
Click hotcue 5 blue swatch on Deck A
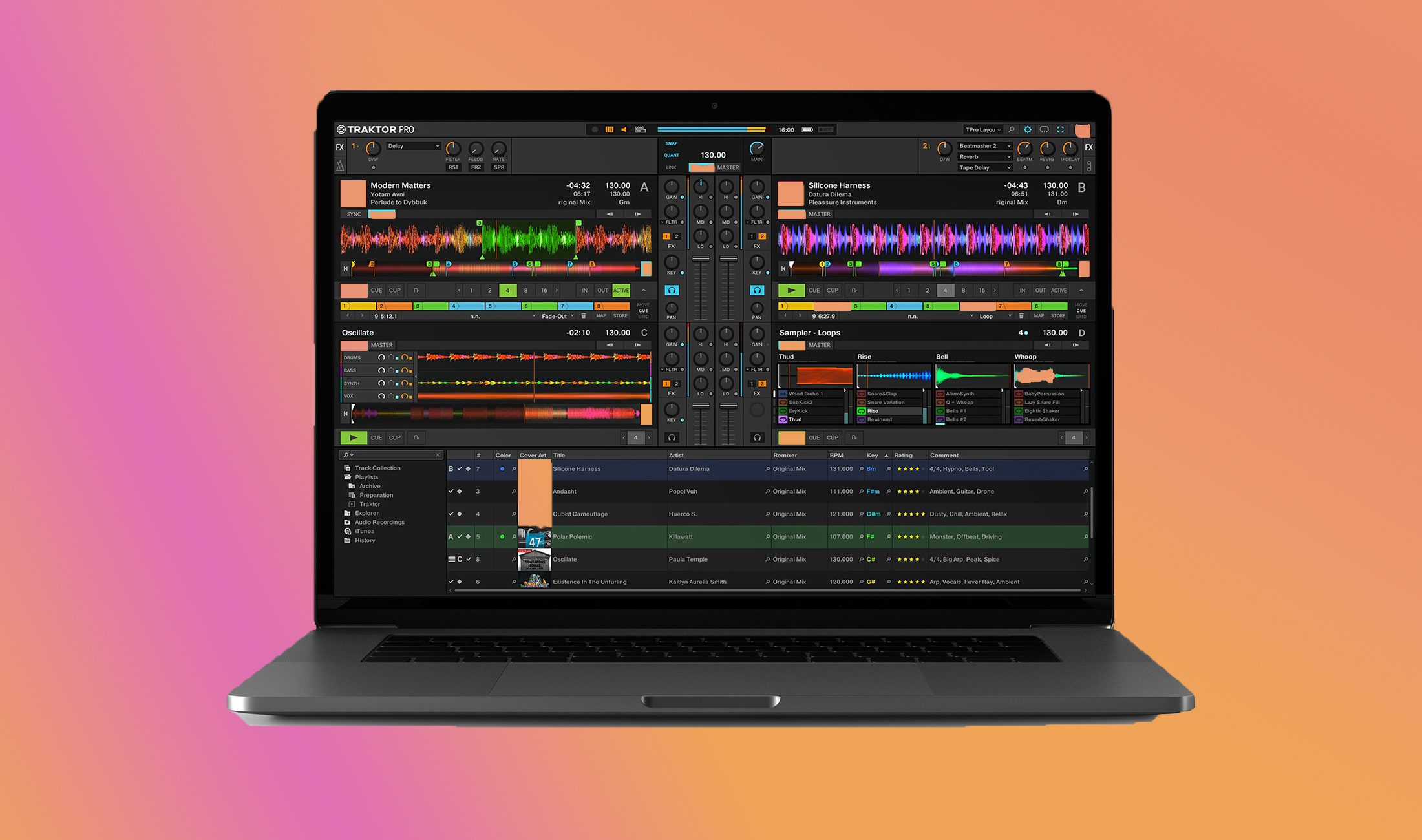[504, 306]
